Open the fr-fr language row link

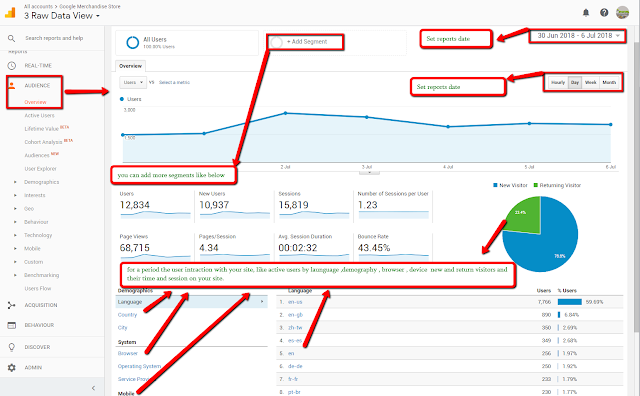click(293, 379)
